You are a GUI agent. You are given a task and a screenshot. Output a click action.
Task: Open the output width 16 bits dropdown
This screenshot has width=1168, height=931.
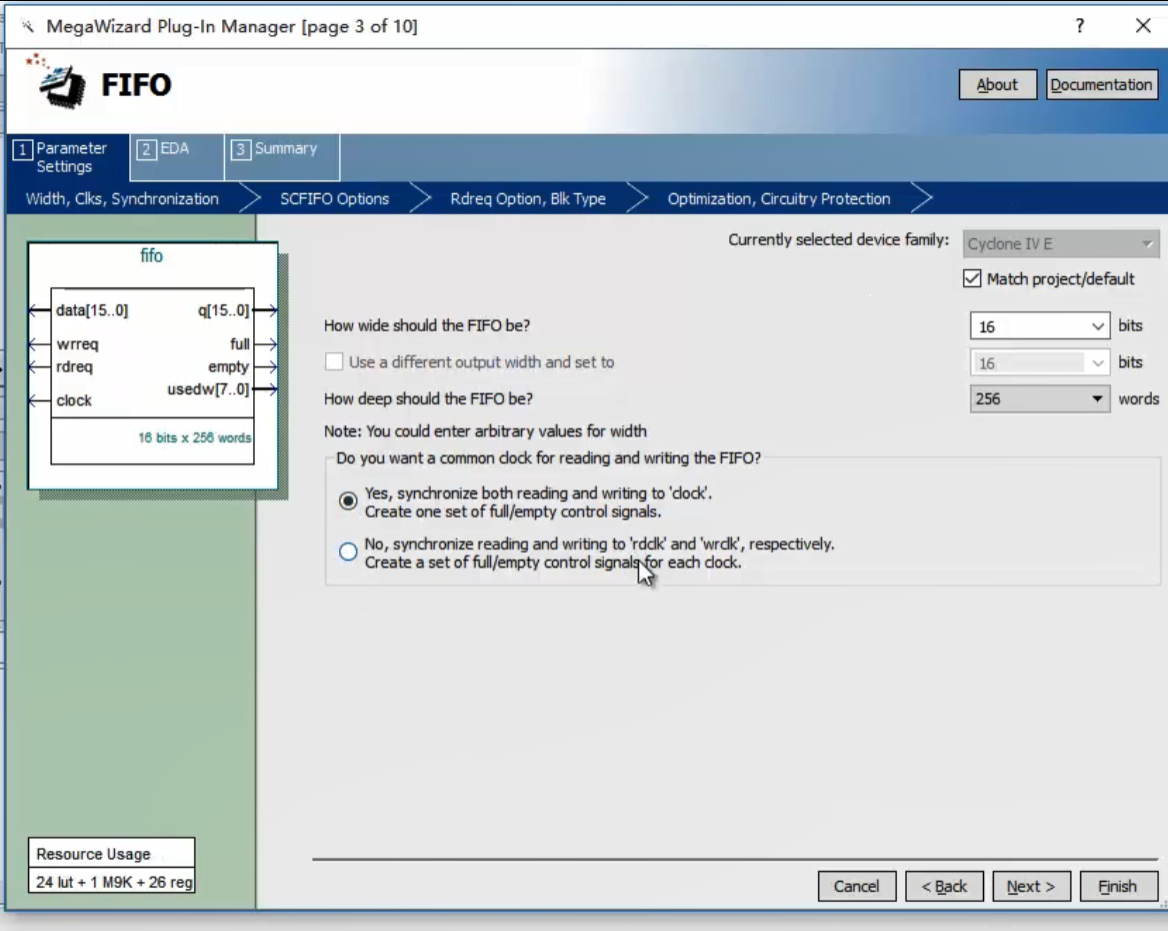[1039, 363]
